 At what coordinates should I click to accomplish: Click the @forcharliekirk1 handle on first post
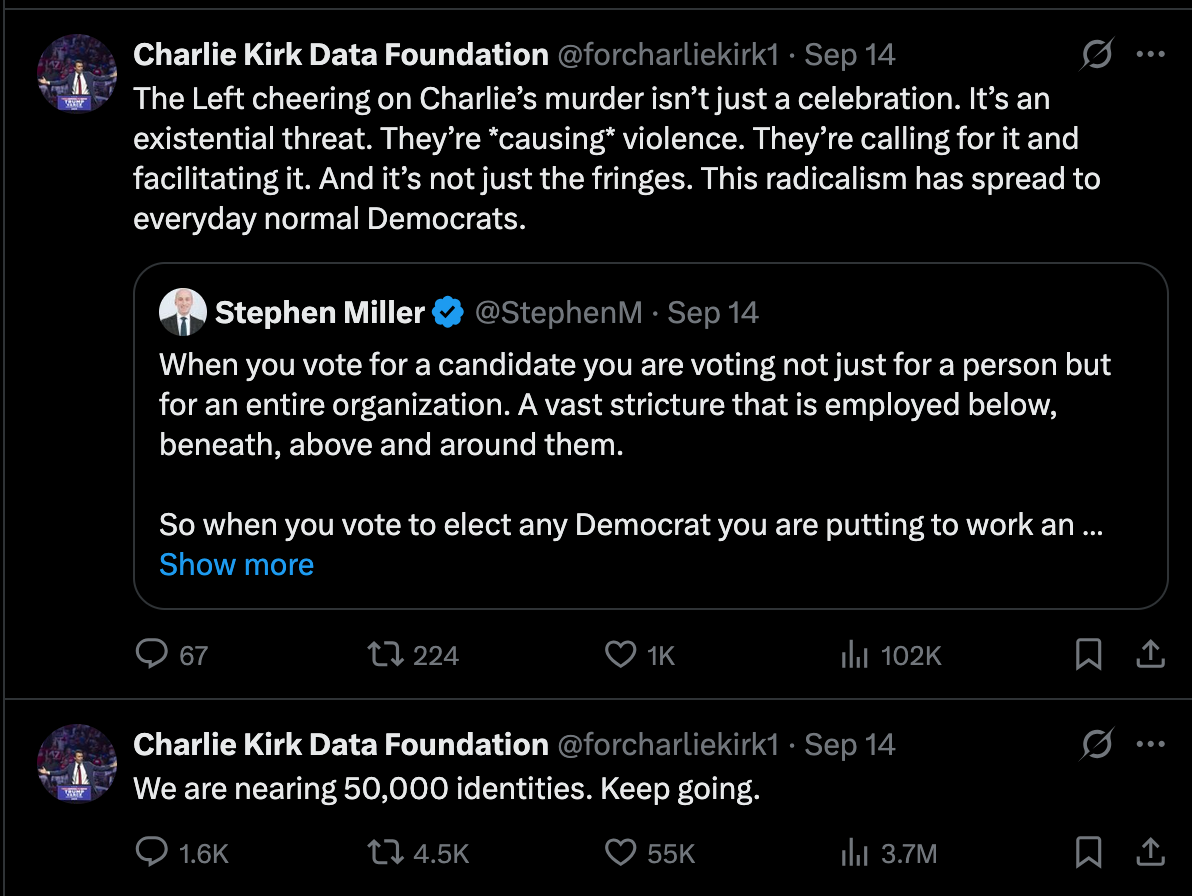coord(666,55)
